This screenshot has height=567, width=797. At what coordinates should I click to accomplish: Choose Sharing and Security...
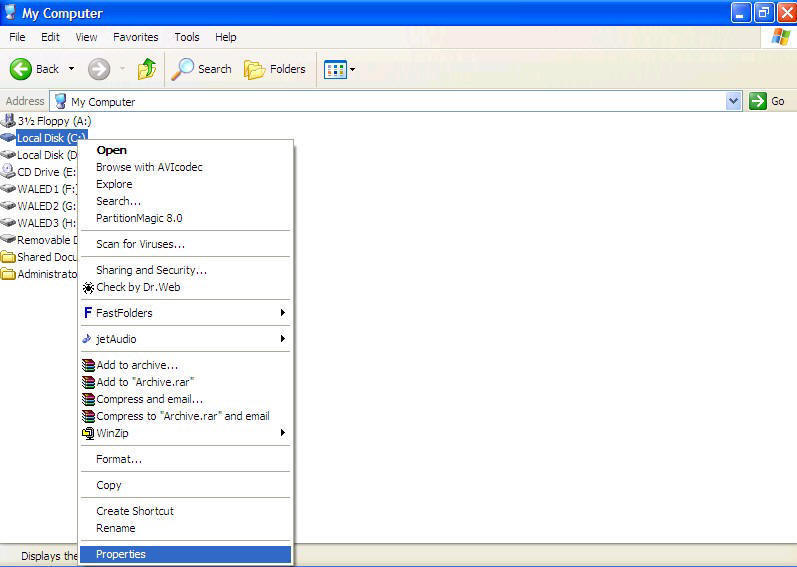pyautogui.click(x=186, y=270)
